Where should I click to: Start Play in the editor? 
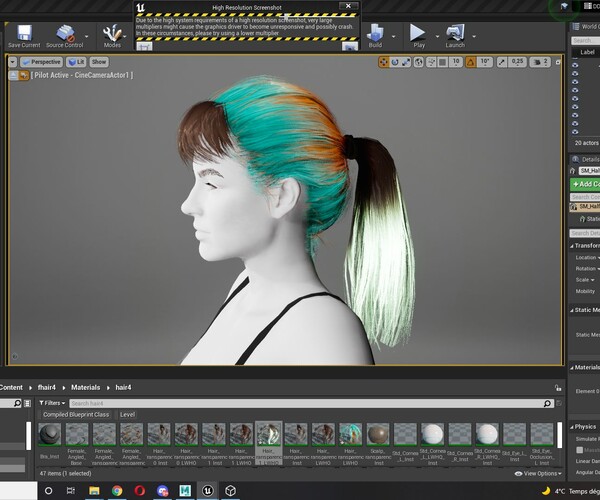(x=418, y=36)
